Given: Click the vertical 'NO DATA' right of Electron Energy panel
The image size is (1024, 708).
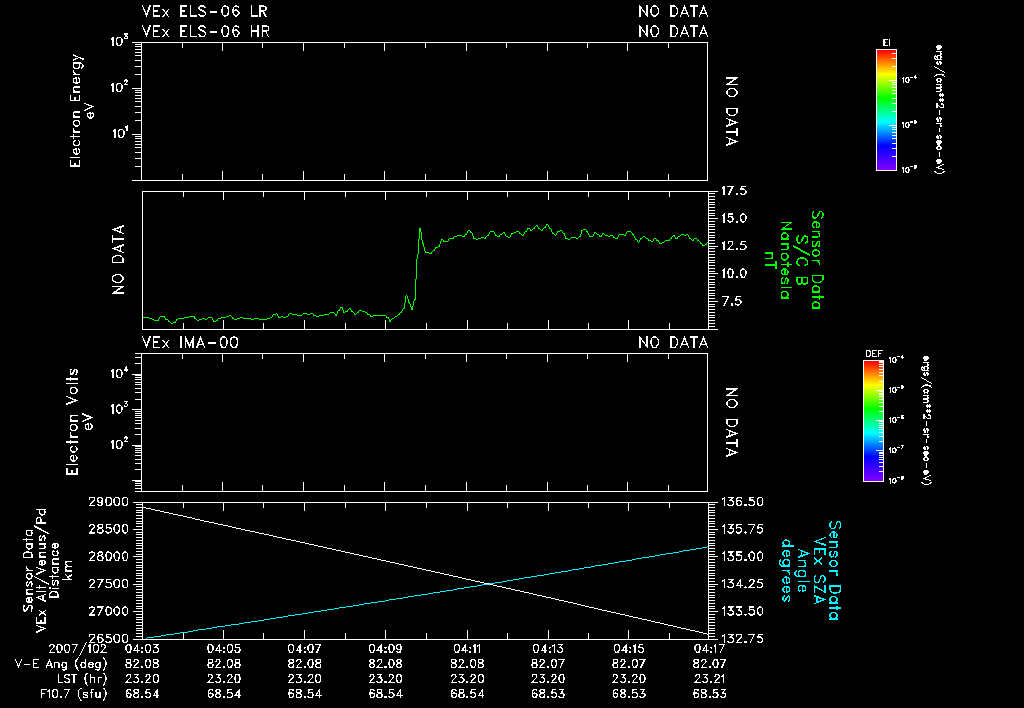Looking at the screenshot, I should pyautogui.click(x=731, y=111).
